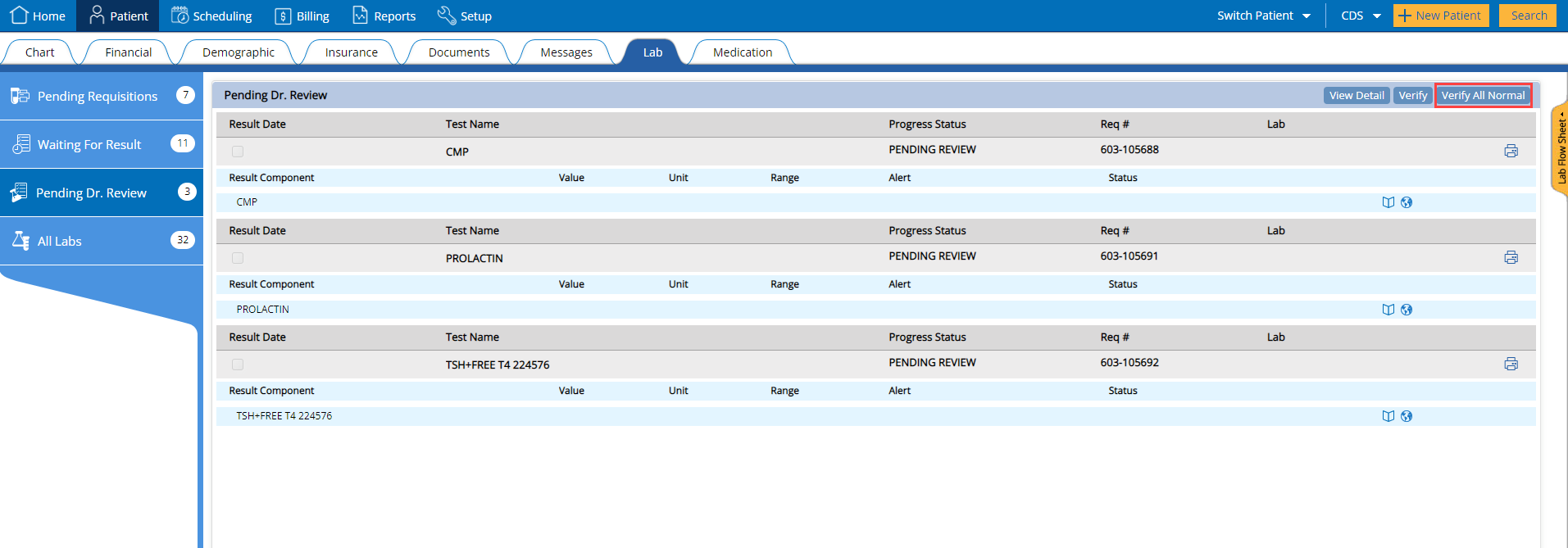Check the CMP result checkbox
The image size is (1568, 548).
tap(238, 152)
